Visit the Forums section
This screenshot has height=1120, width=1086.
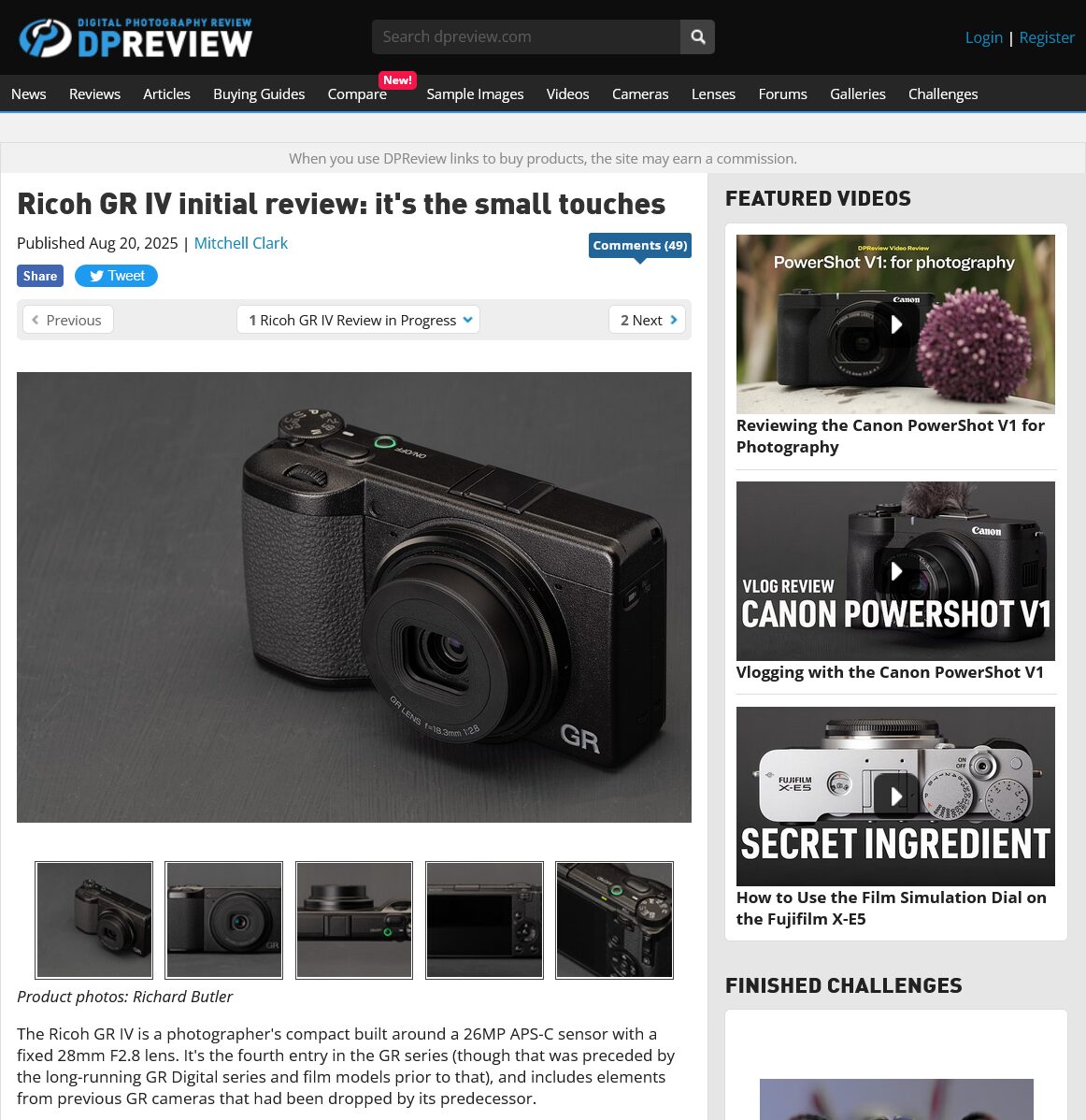782,93
